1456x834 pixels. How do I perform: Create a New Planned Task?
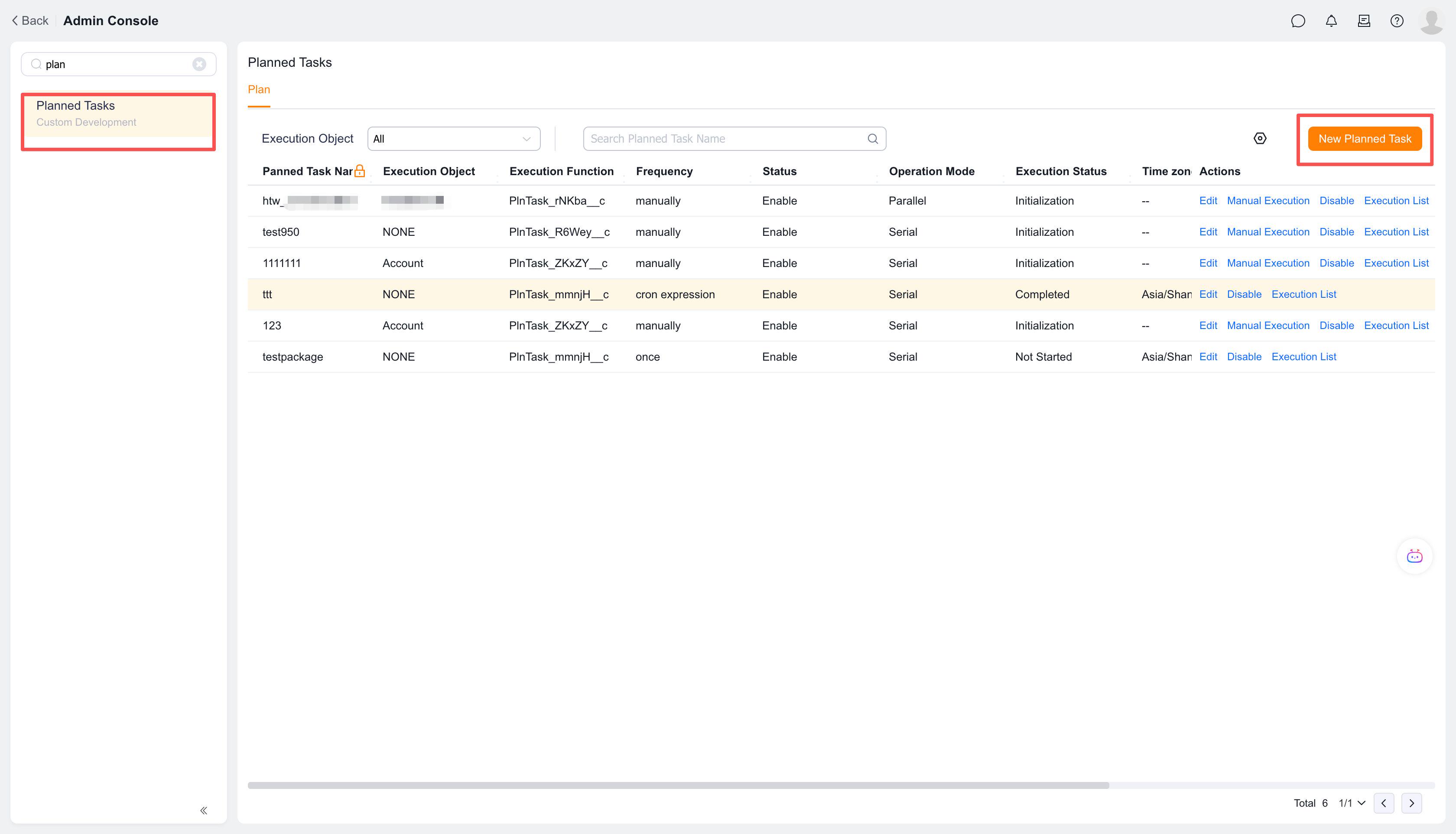1365,139
